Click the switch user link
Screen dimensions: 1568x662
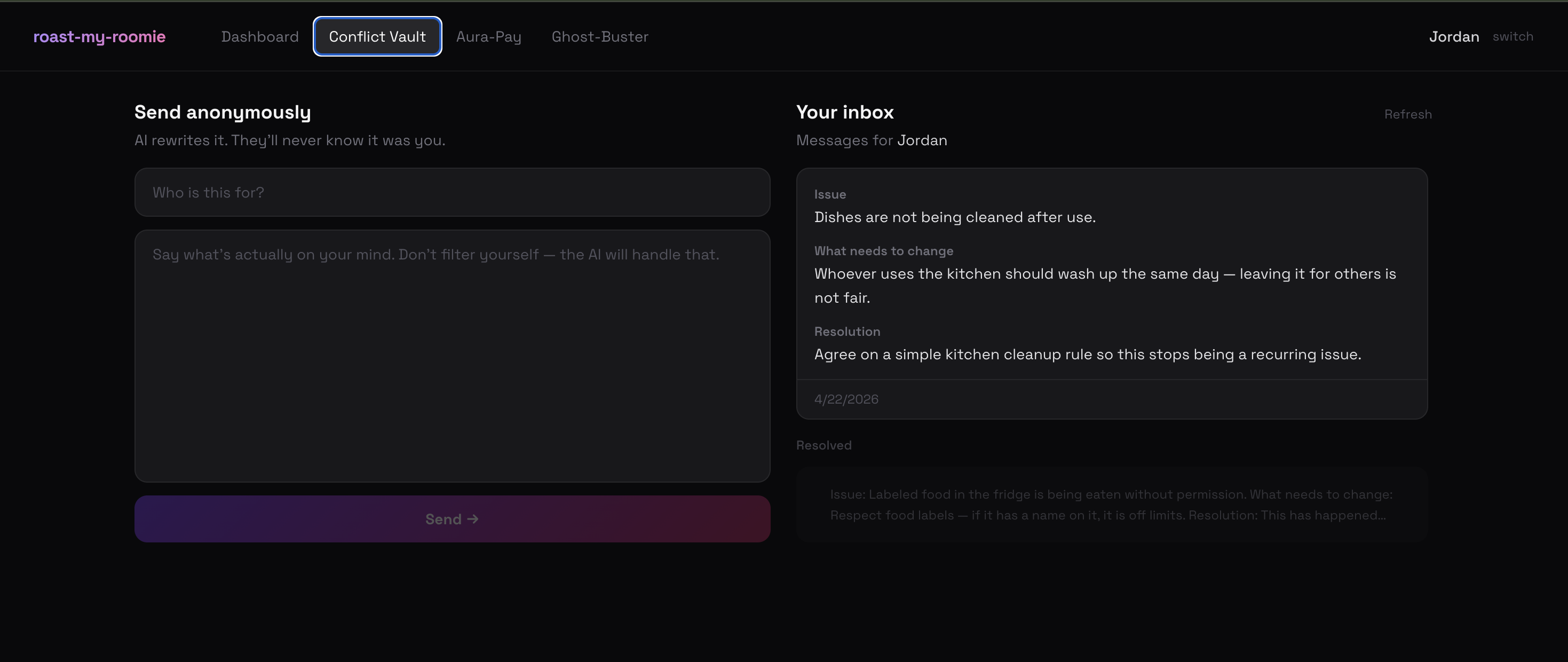point(1512,36)
